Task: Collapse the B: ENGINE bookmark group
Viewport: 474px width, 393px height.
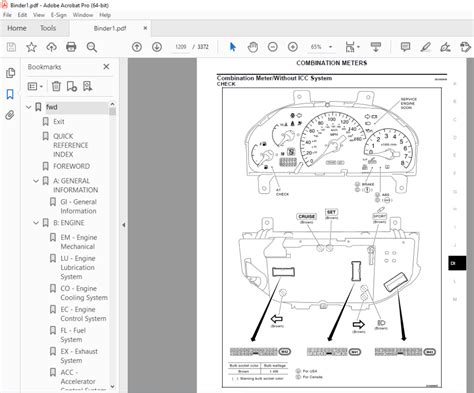Action: [36, 223]
